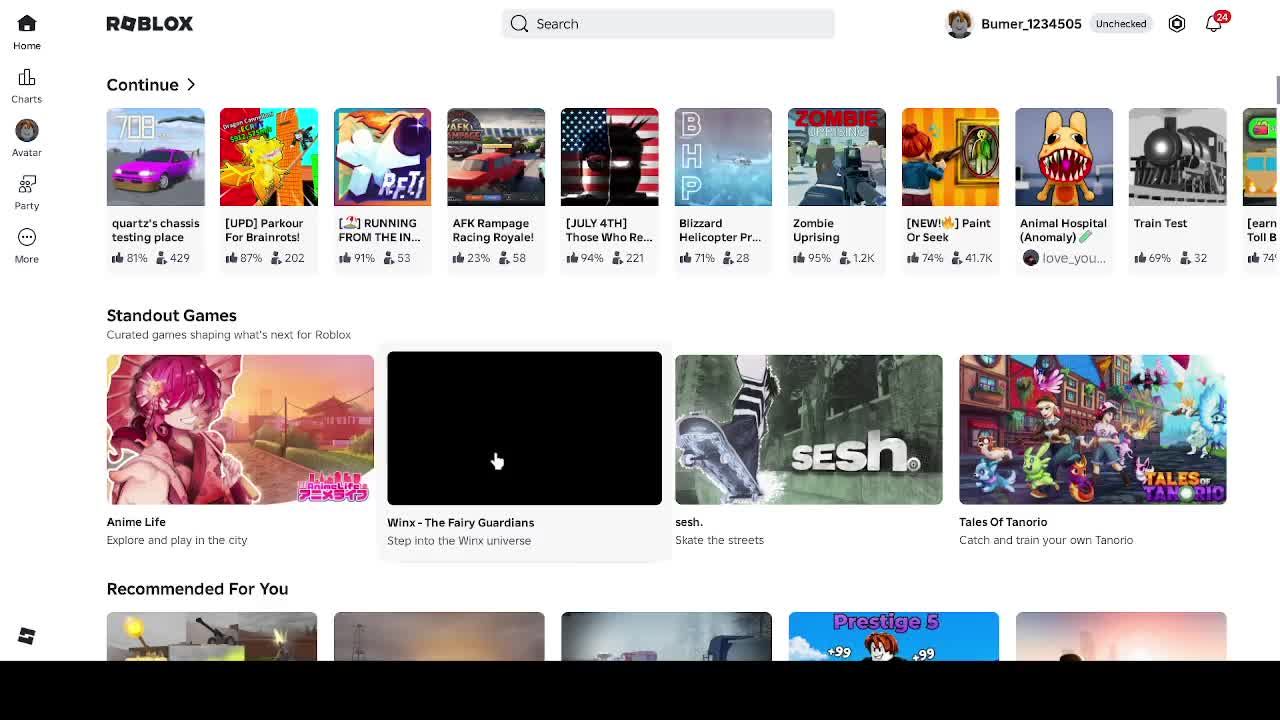
Task: Open quartz's chassis testing place thumbnail
Action: (x=155, y=157)
